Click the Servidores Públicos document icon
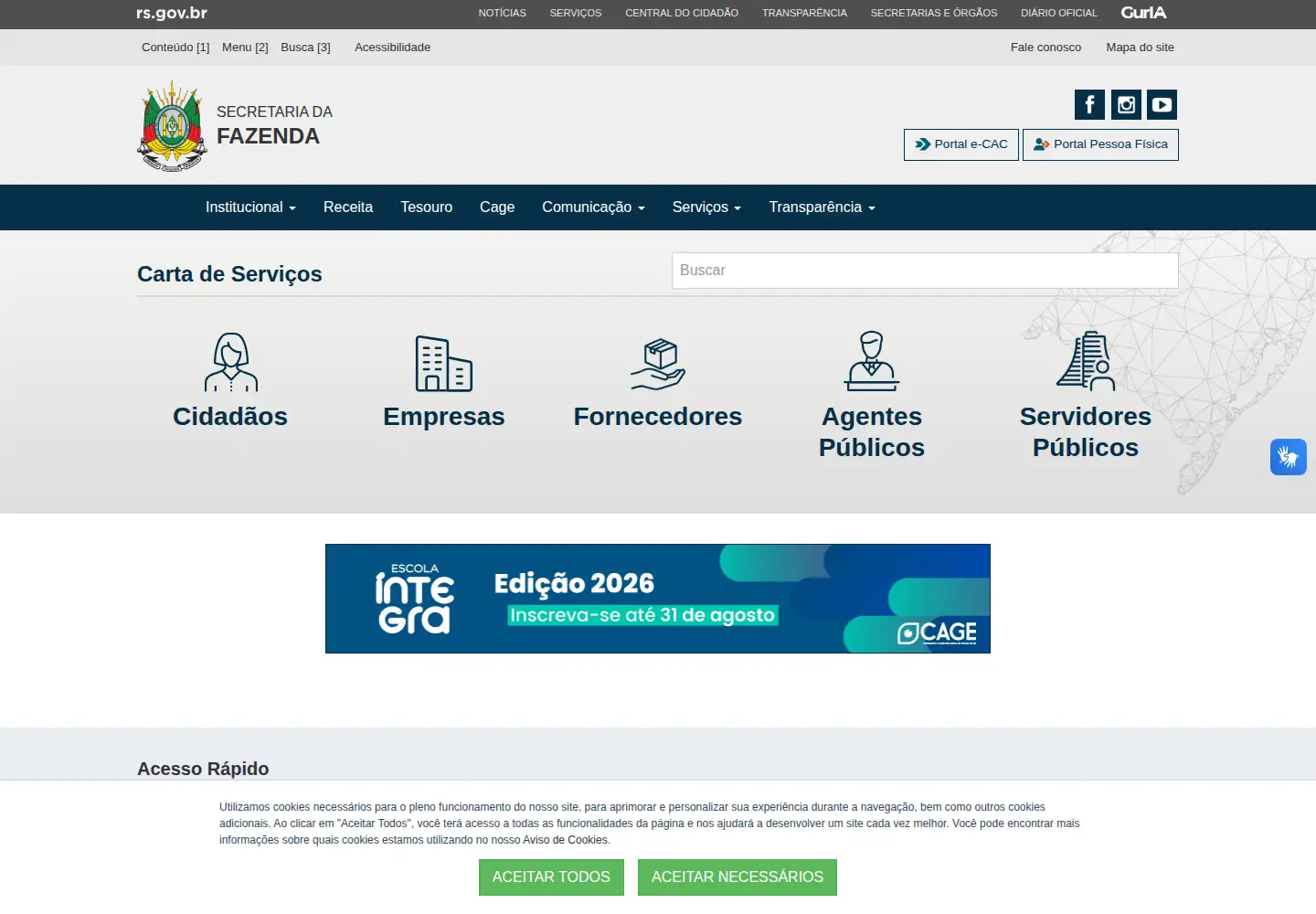 (x=1086, y=361)
